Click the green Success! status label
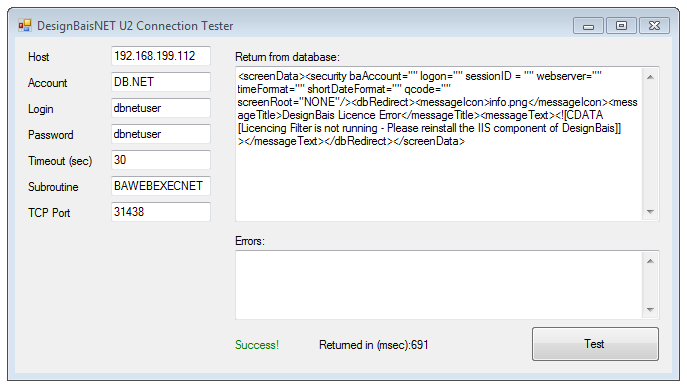687x387 pixels. [x=257, y=345]
